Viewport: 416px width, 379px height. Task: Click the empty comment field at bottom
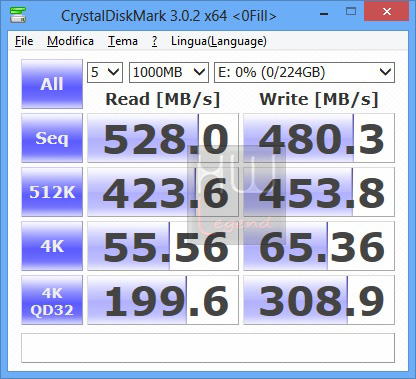tap(208, 348)
